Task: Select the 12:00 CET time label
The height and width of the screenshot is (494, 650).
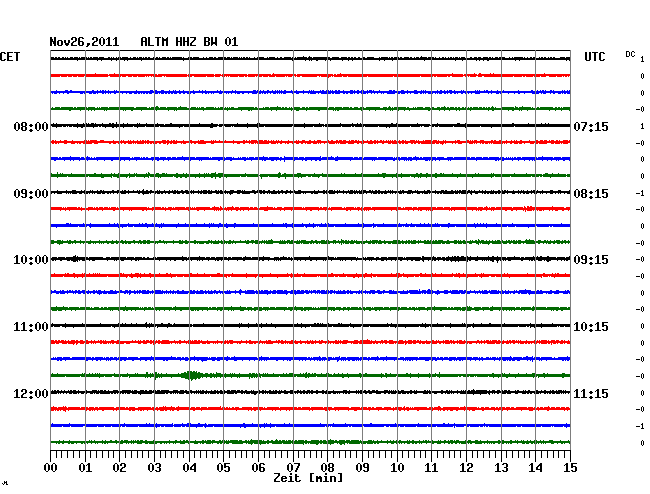Action: (x=31, y=394)
